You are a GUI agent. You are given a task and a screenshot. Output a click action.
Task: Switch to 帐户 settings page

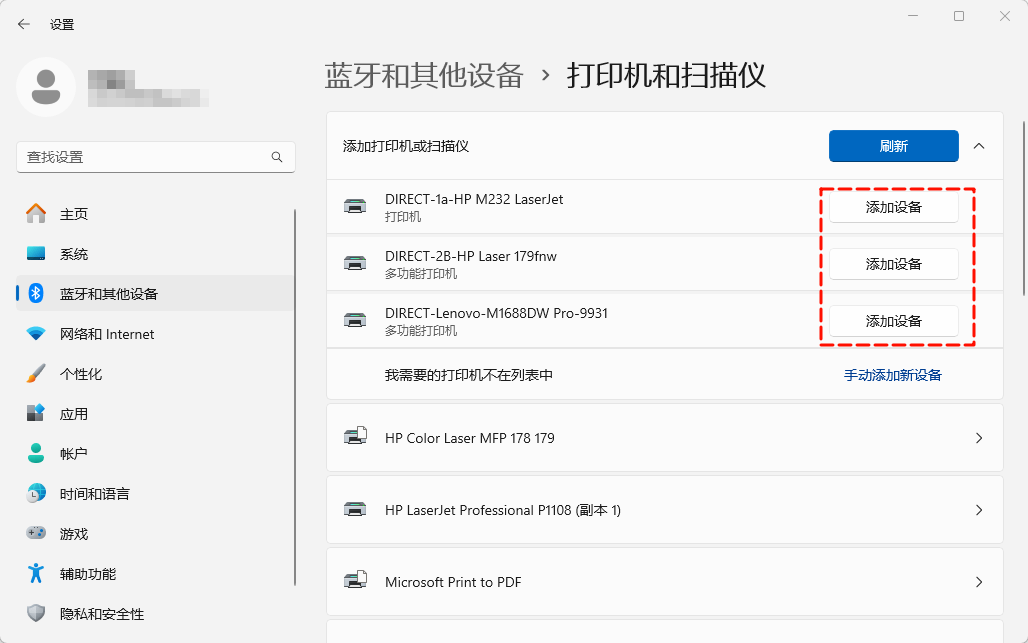[74, 454]
